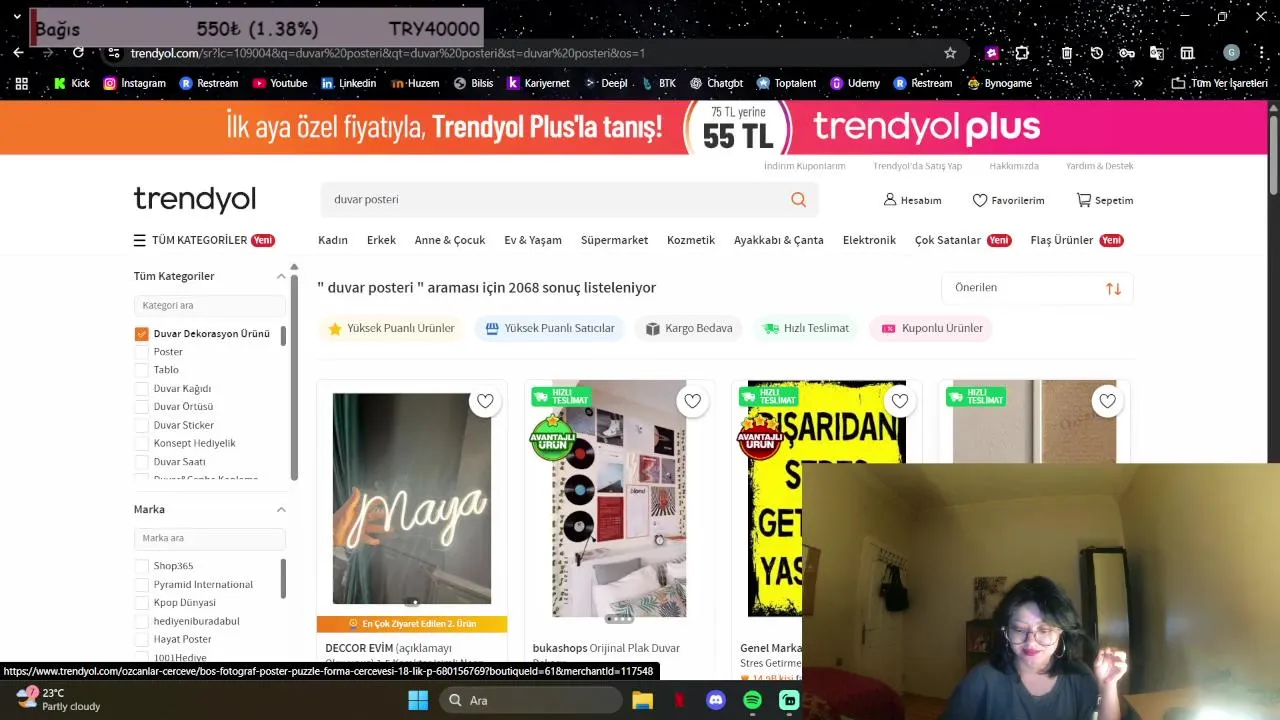
Task: Check the Tablo category checkbox
Action: point(141,370)
